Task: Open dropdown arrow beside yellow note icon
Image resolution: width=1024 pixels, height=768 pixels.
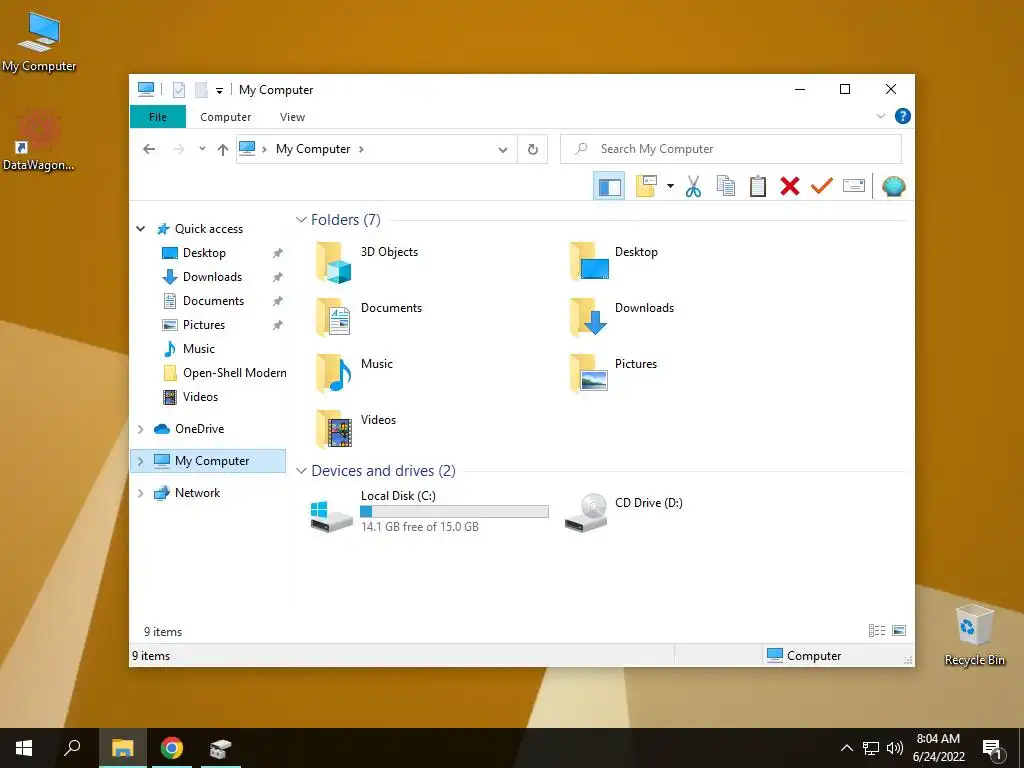Action: [x=670, y=187]
